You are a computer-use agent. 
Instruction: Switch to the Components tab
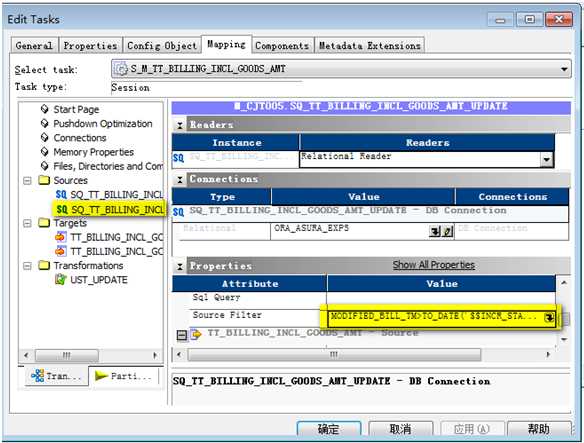click(282, 46)
